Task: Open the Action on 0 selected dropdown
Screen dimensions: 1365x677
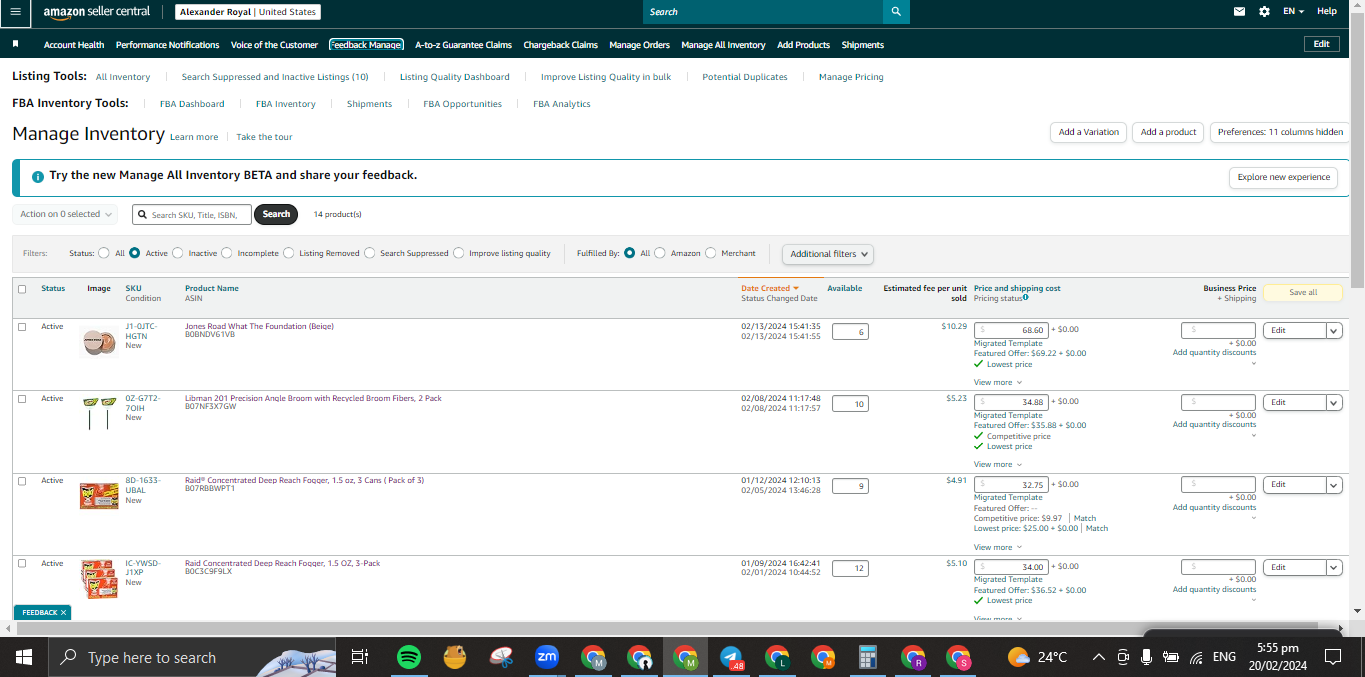Action: [66, 214]
